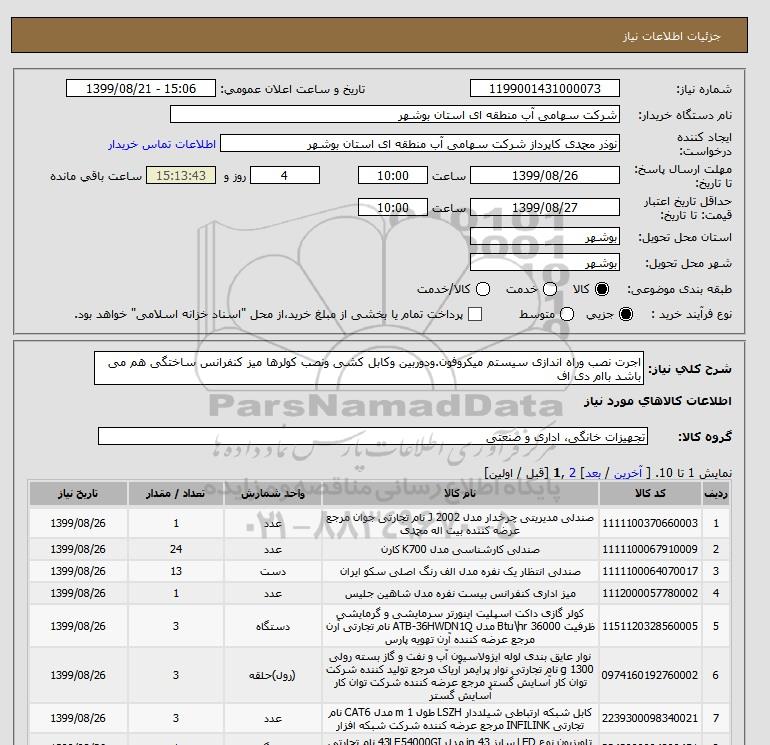Click کولر گازی داکت اسپلیت item name
This screenshot has height=745, width=770.
[x=460, y=626]
